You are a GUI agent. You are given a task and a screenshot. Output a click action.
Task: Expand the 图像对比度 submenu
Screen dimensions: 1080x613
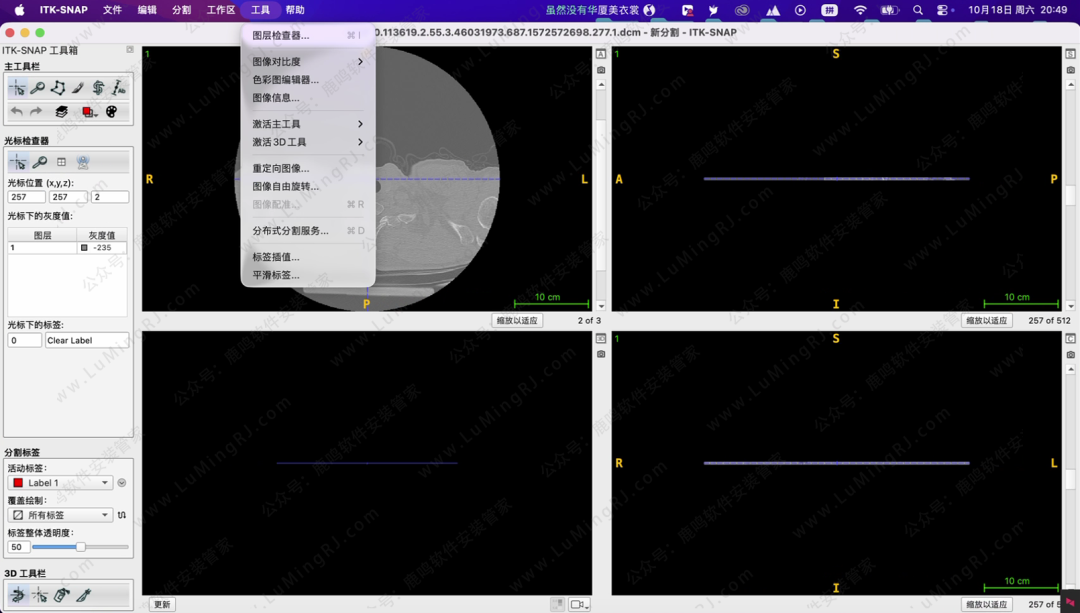[x=307, y=62]
